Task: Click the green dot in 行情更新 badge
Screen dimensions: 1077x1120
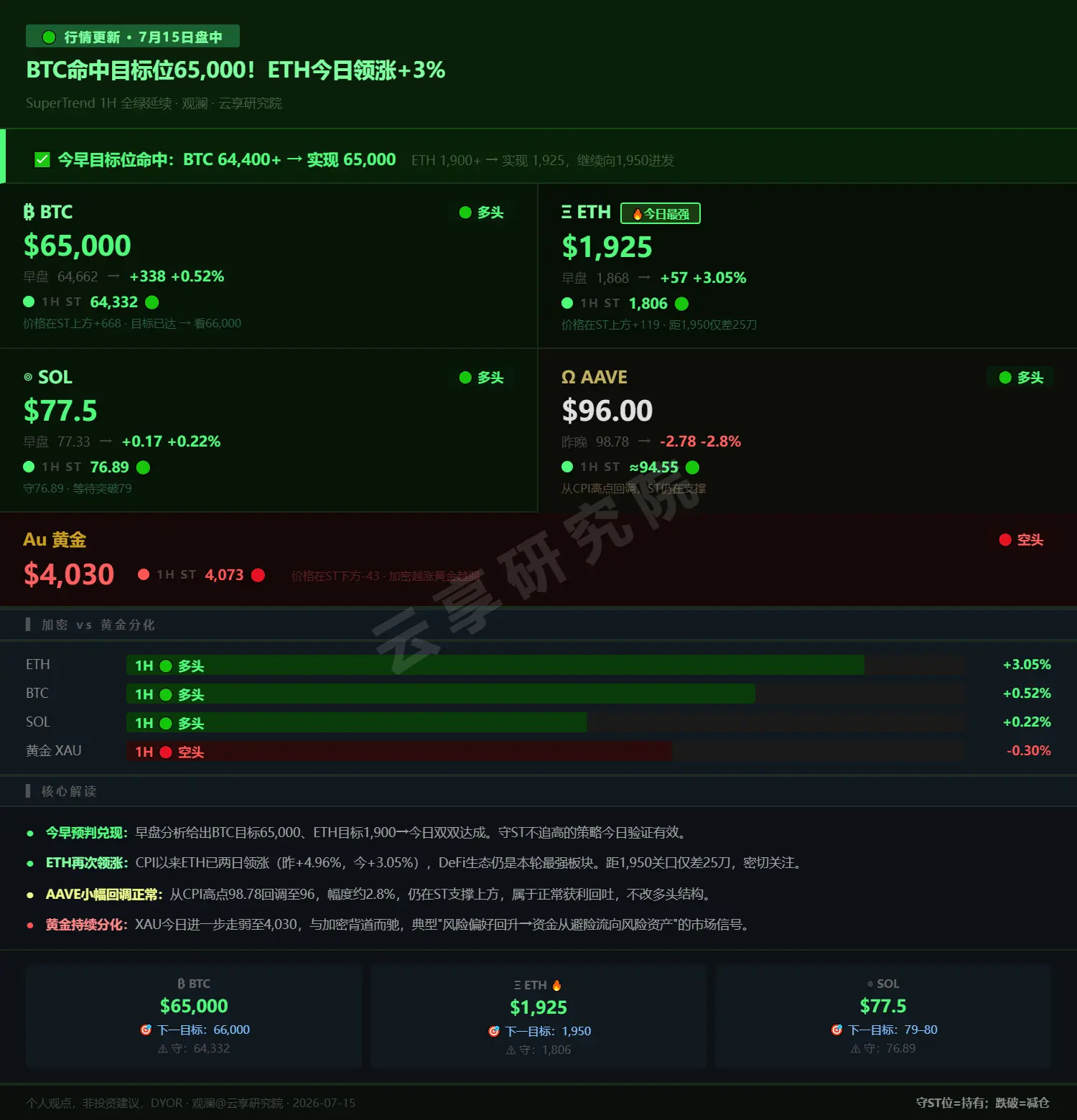Action: [x=49, y=37]
